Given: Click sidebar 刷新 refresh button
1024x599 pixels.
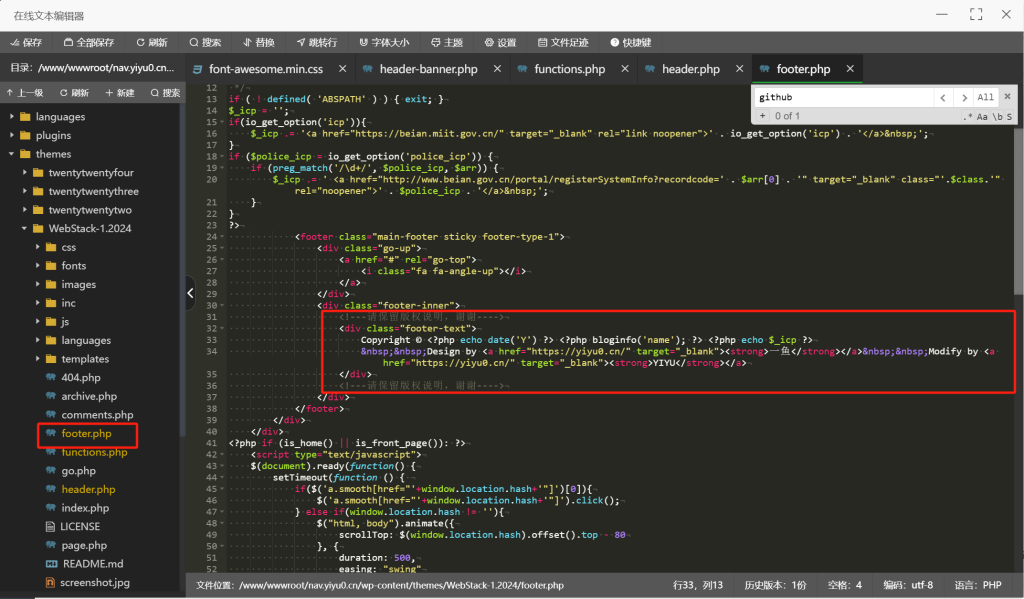Looking at the screenshot, I should point(74,93).
